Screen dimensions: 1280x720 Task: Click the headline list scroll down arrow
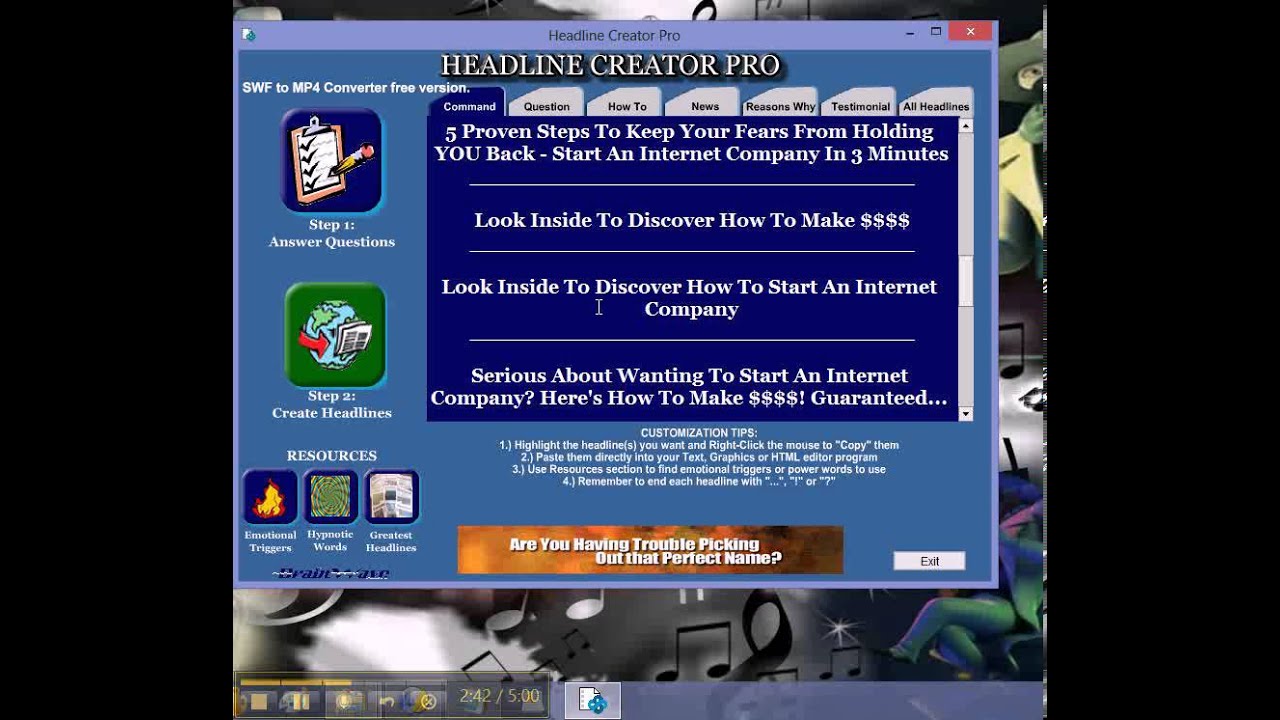click(x=965, y=413)
